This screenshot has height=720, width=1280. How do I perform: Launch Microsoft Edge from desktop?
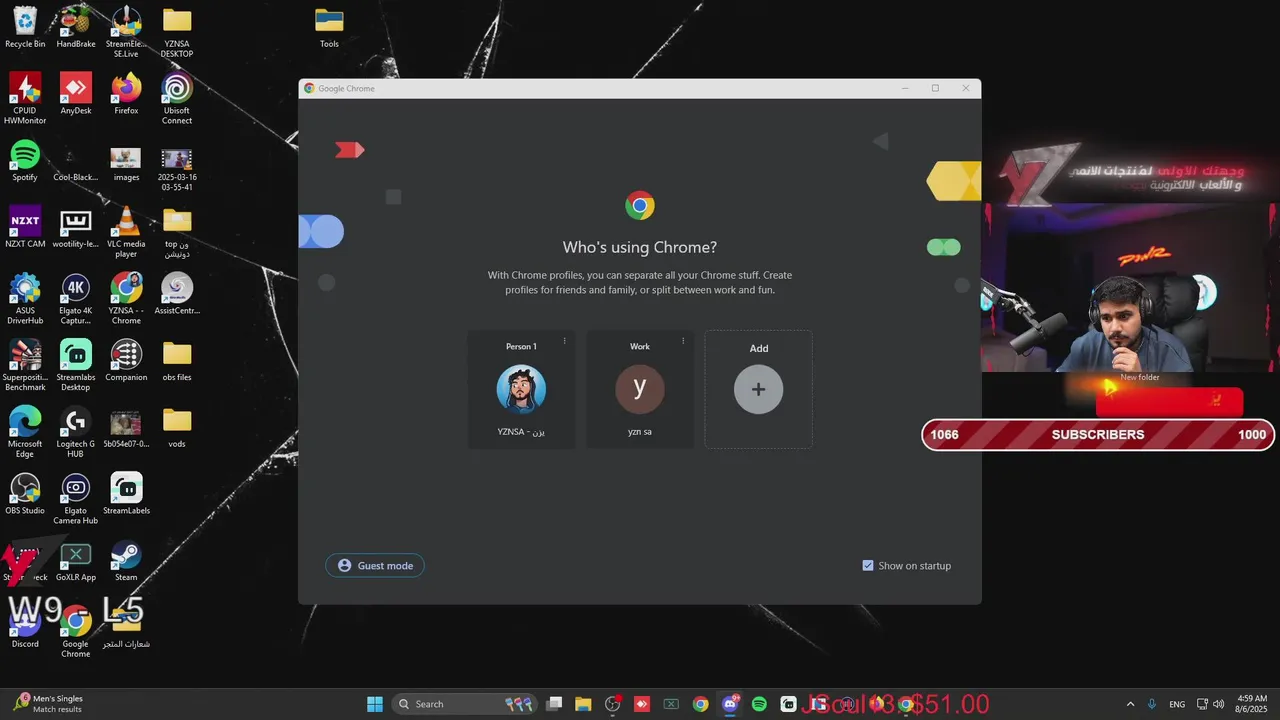click(x=25, y=432)
